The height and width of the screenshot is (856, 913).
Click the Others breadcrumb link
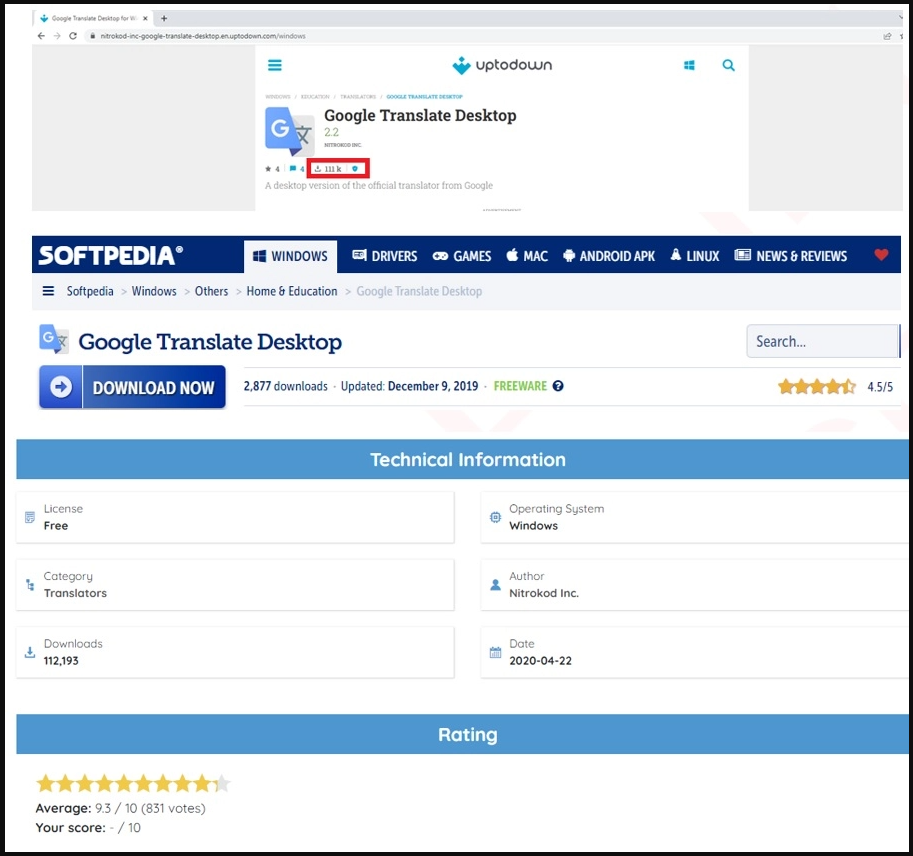[x=211, y=291]
